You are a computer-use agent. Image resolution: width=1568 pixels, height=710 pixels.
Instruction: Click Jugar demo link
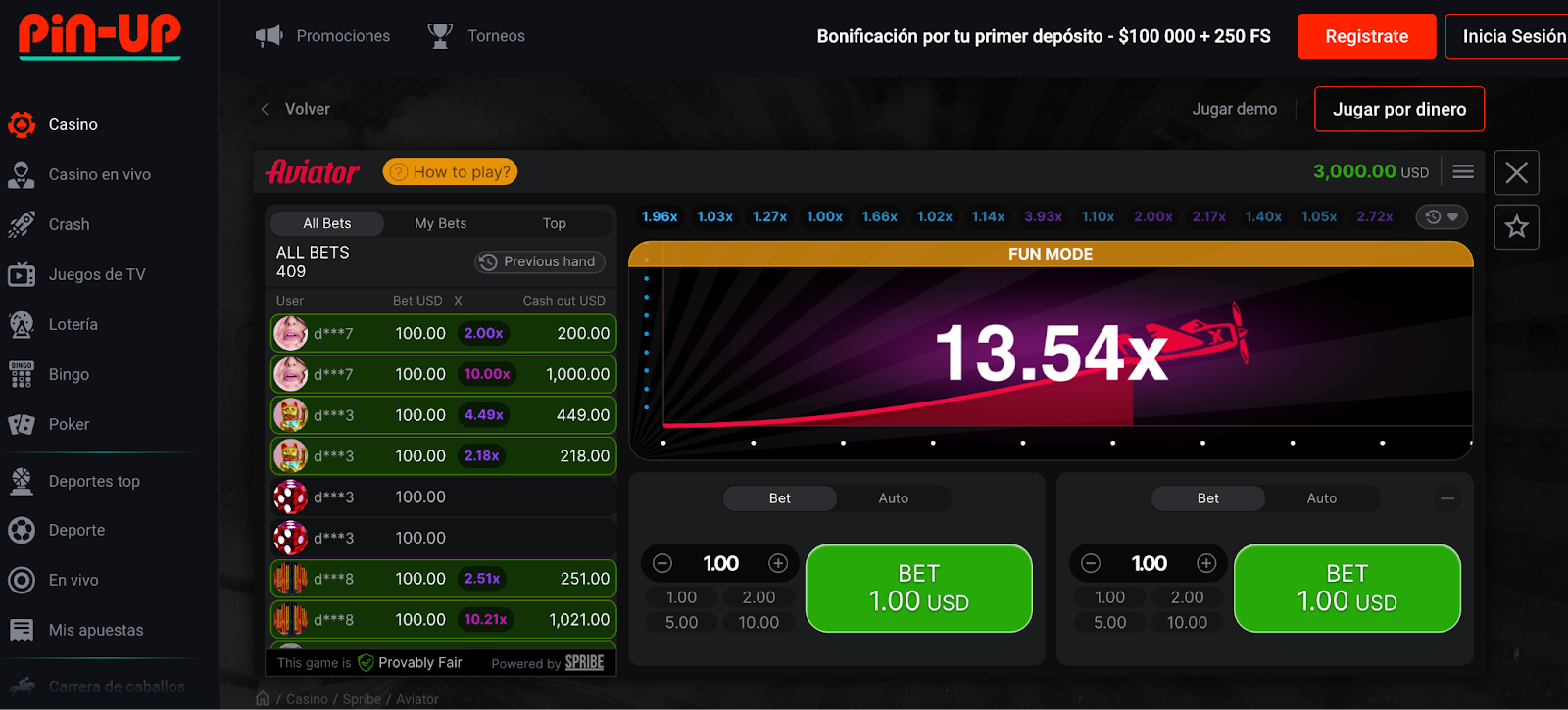pos(1235,109)
